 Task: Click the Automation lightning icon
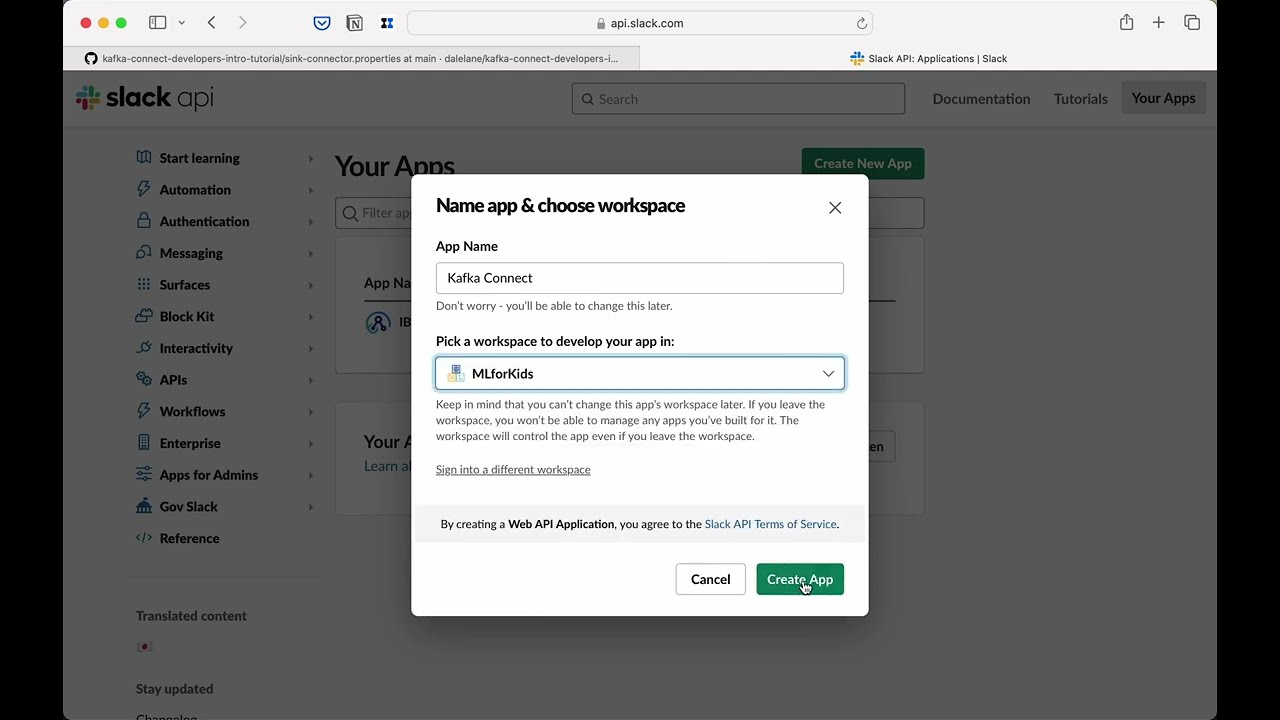click(144, 189)
